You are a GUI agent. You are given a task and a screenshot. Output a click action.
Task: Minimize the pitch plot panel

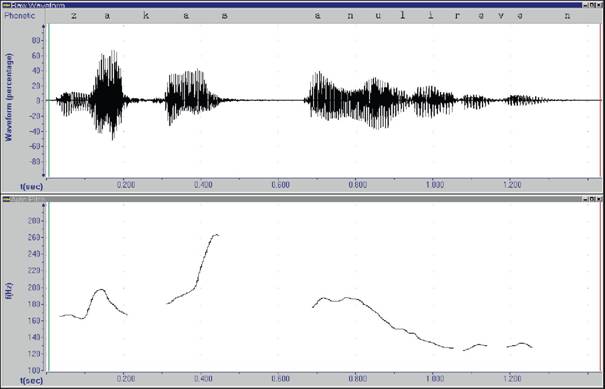[586, 199]
